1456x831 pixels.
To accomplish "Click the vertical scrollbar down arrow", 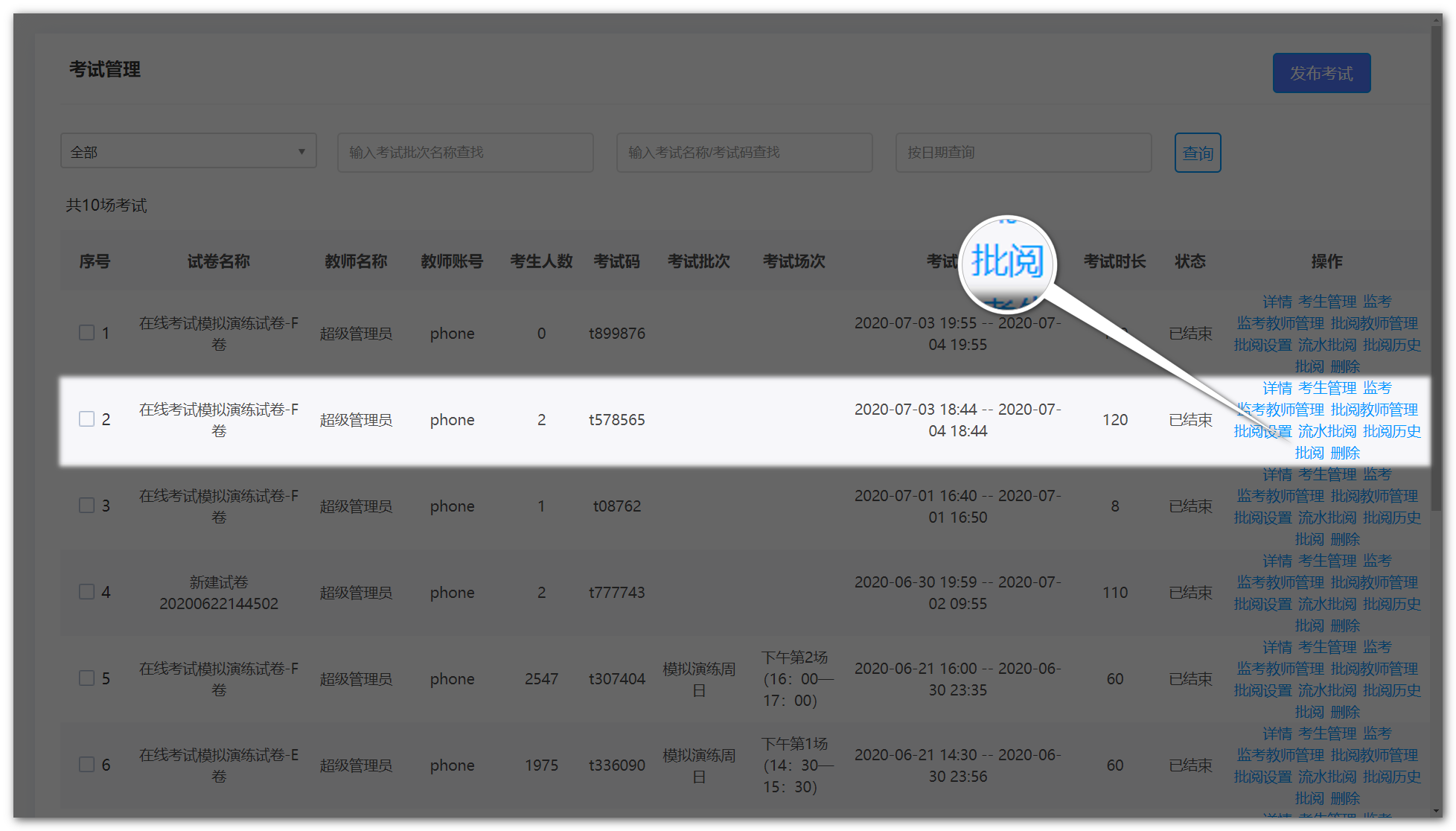I will click(1436, 811).
